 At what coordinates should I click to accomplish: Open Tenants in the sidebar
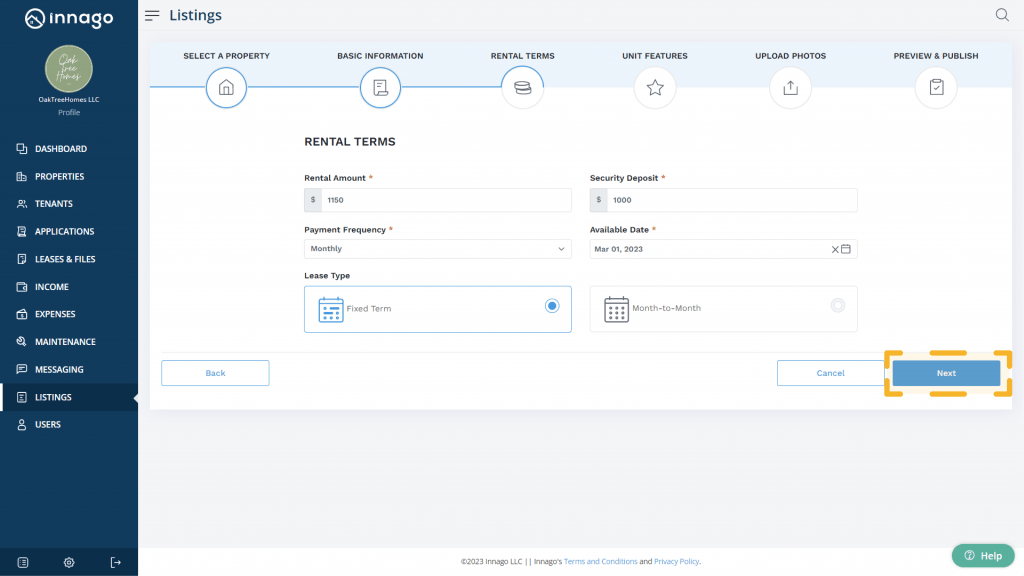pyautogui.click(x=54, y=204)
